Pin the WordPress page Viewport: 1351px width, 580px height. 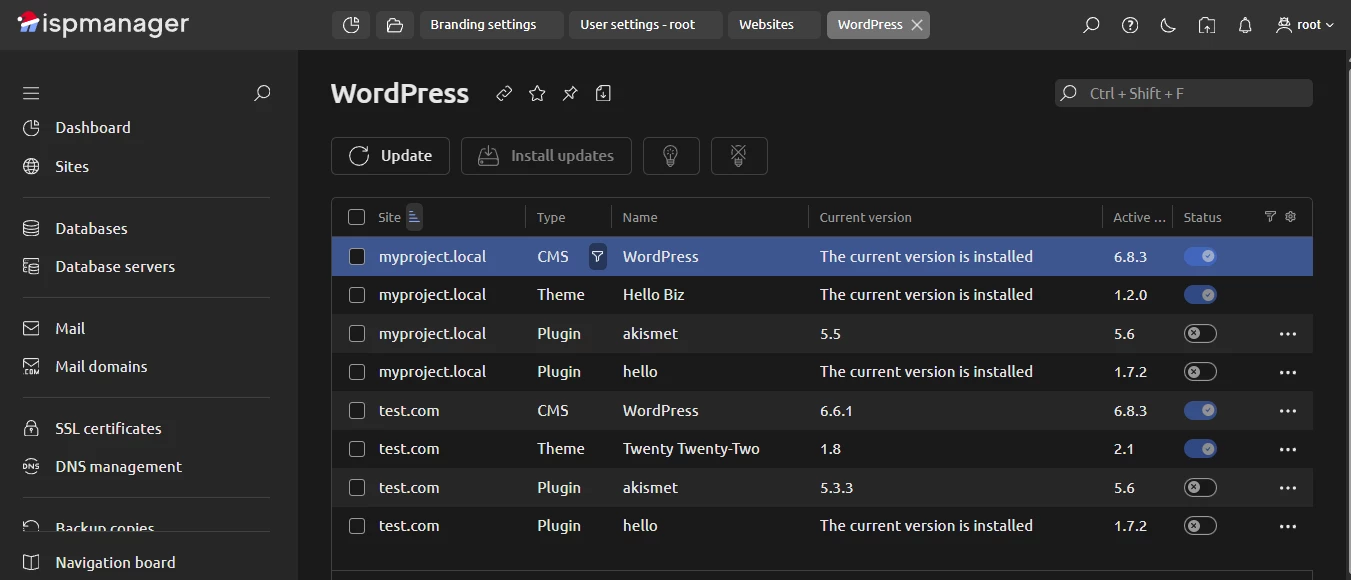click(569, 93)
